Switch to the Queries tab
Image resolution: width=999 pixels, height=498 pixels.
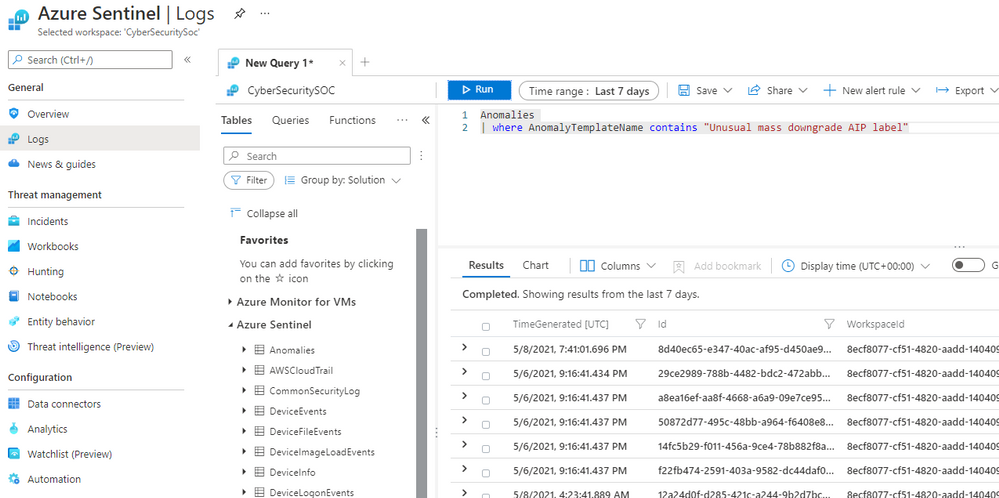[291, 120]
